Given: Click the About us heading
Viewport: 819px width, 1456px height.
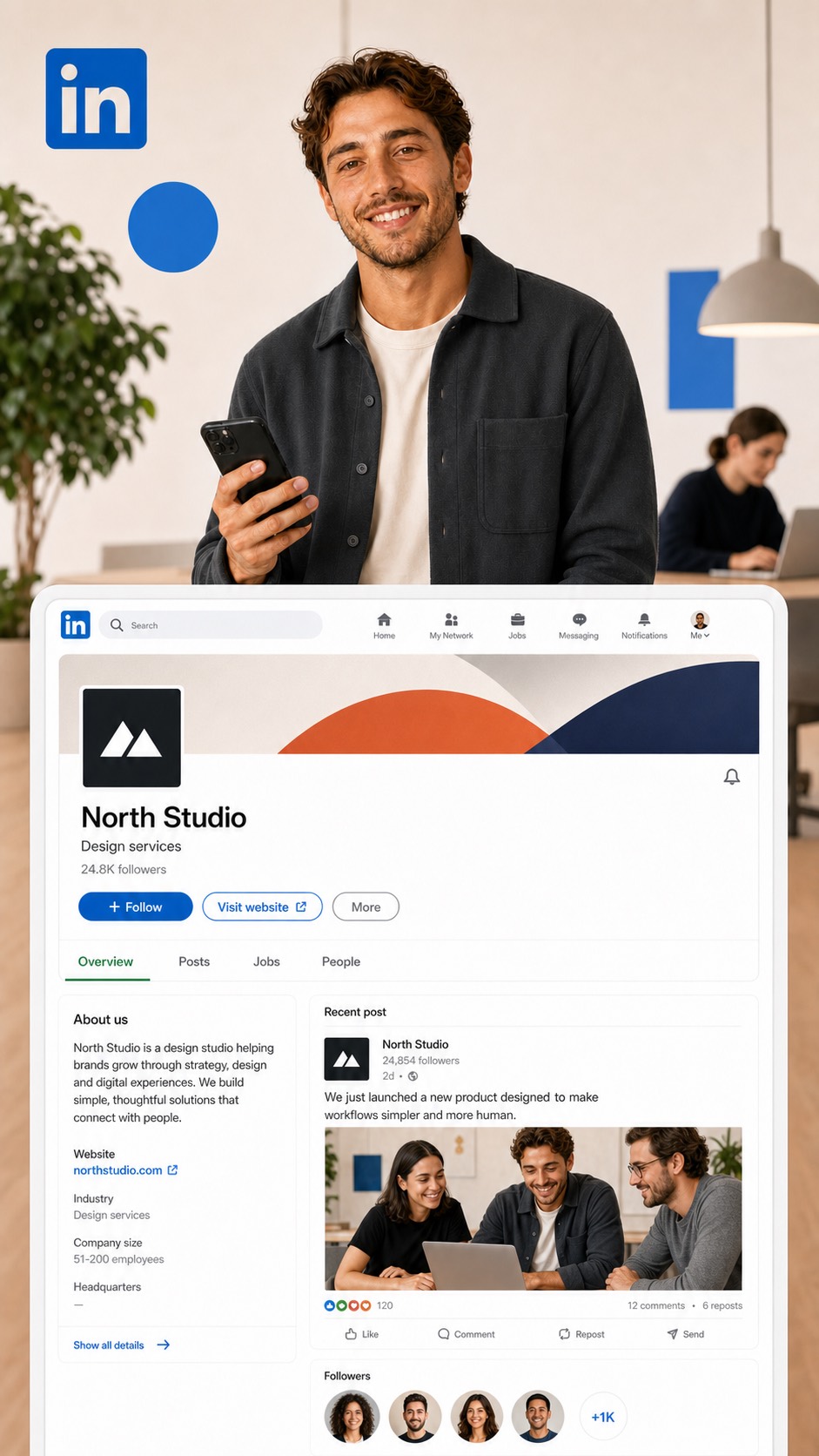Looking at the screenshot, I should 100,1020.
